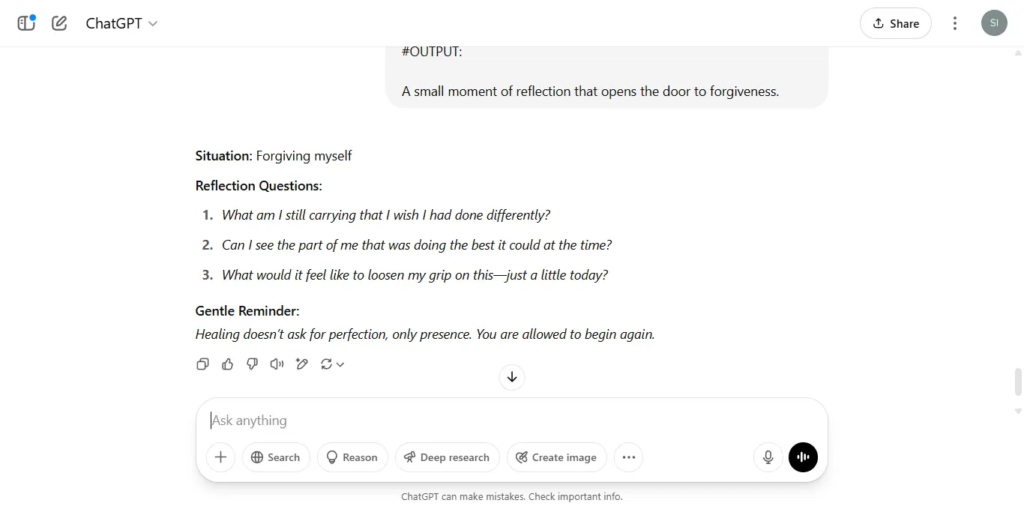Enable Deep research mode

coord(447,457)
